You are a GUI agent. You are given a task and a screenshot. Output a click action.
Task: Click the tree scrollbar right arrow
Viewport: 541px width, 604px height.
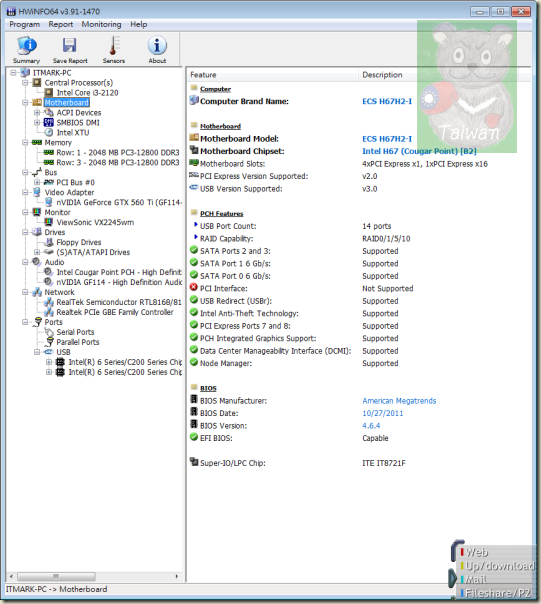tap(176, 576)
